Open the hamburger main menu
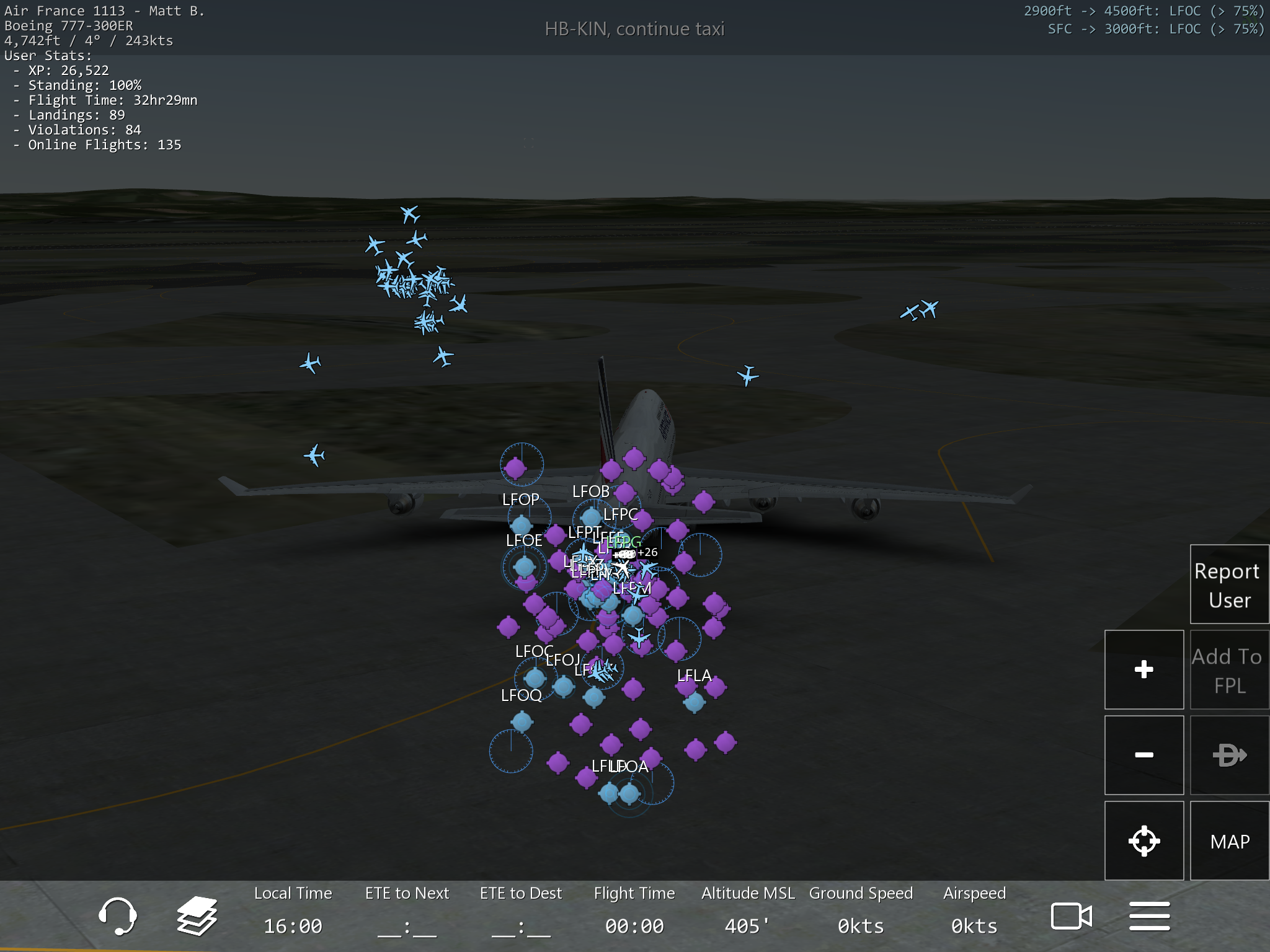This screenshot has height=952, width=1270. pos(1149,915)
